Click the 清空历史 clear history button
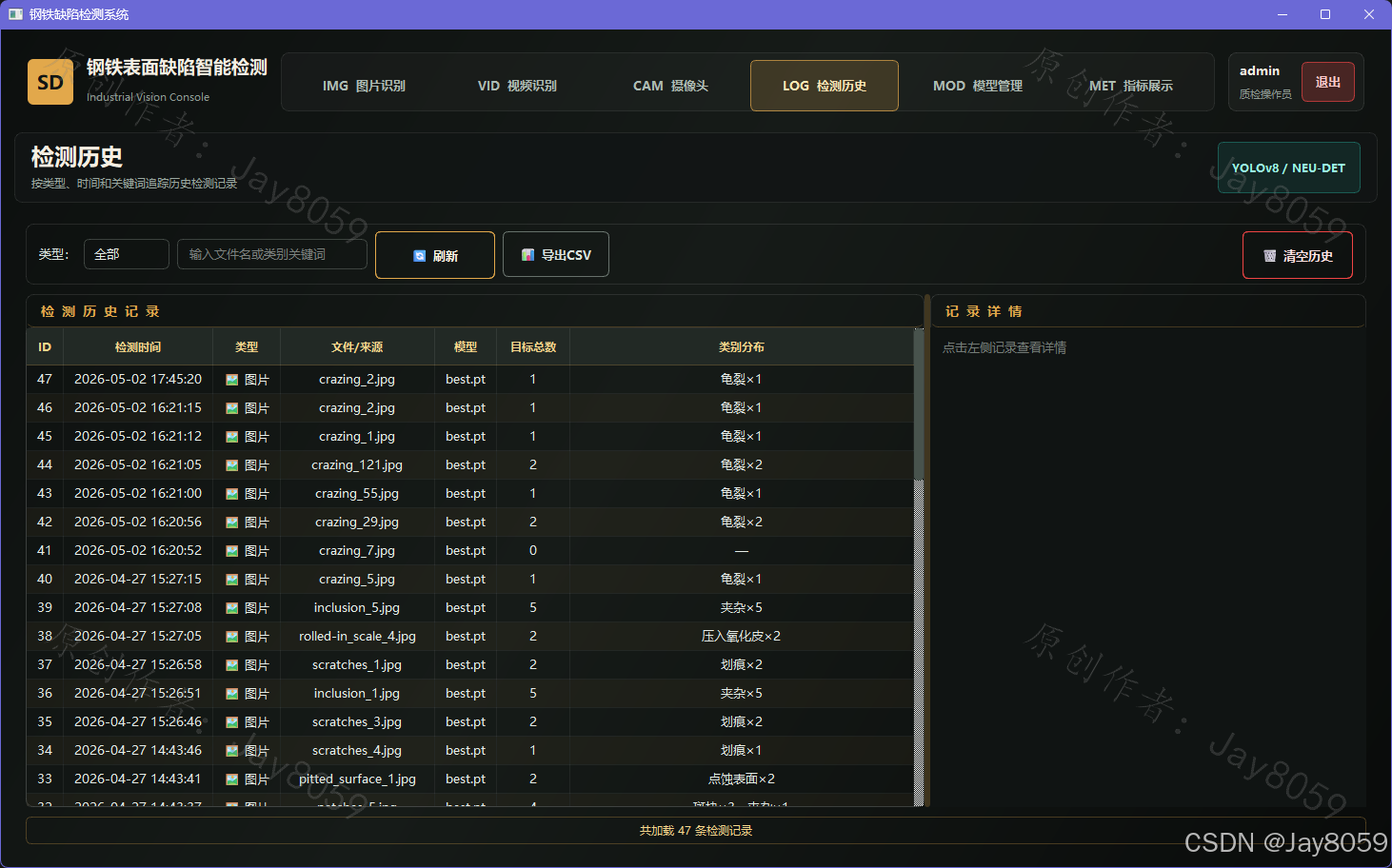1392x868 pixels. (1298, 255)
